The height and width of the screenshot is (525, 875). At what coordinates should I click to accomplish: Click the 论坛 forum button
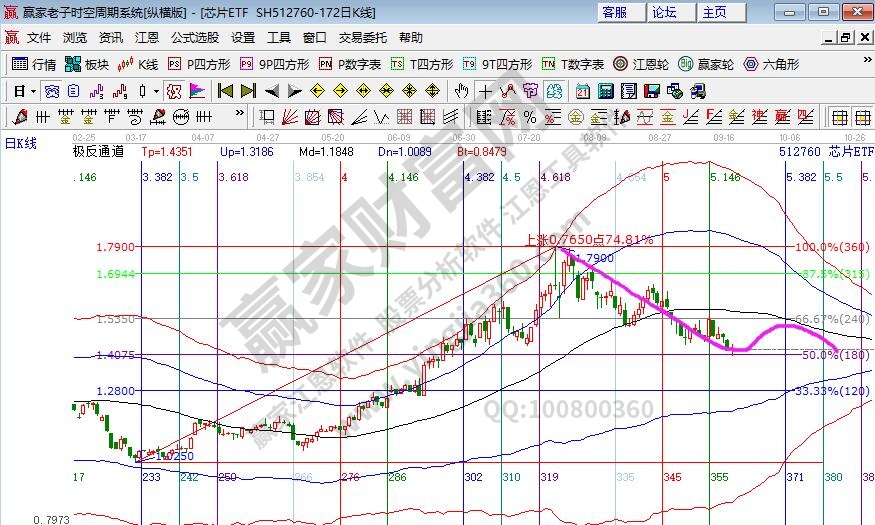coord(665,12)
